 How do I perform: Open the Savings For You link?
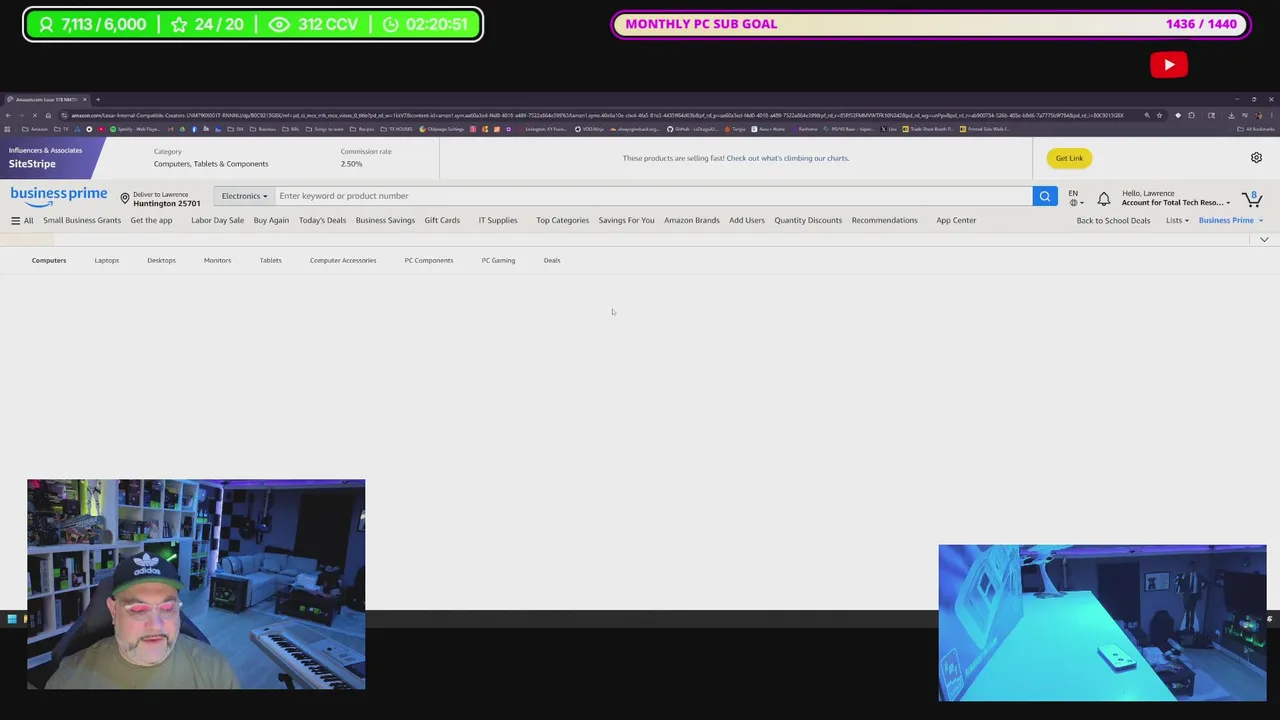pyautogui.click(x=626, y=220)
